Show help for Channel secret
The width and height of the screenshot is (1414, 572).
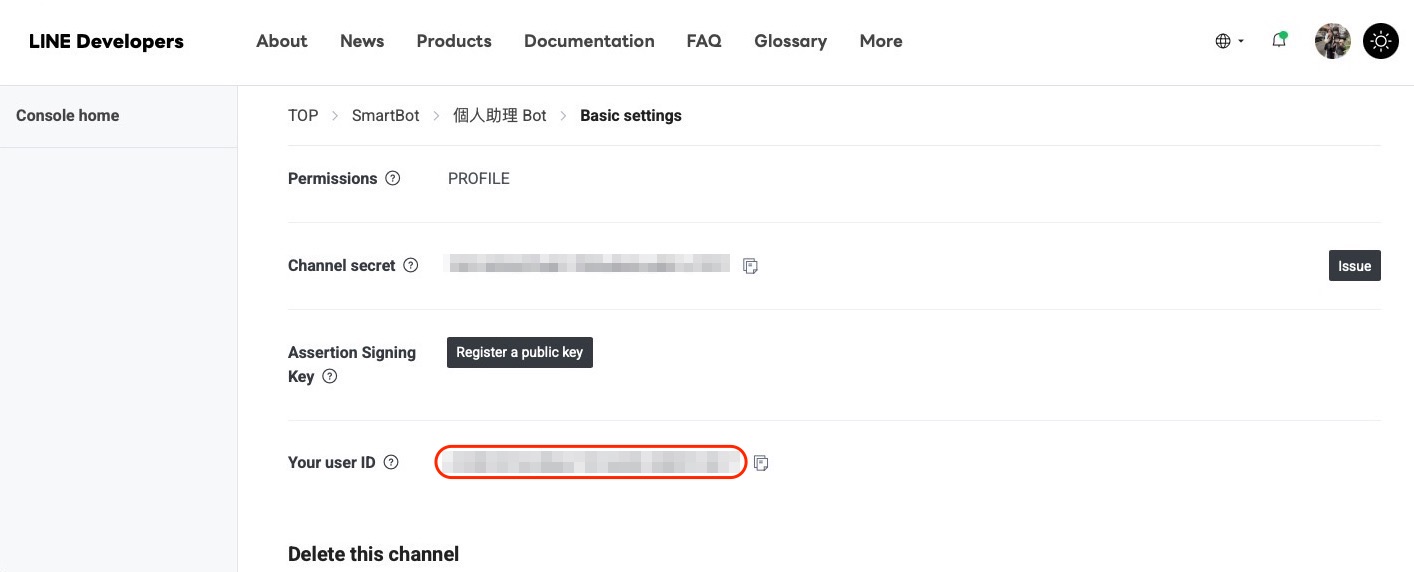[x=410, y=266]
